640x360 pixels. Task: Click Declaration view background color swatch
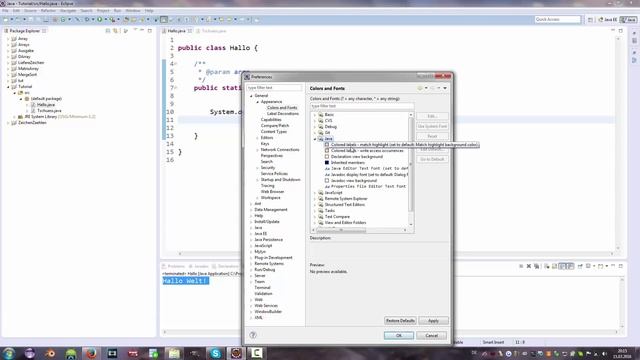327,156
